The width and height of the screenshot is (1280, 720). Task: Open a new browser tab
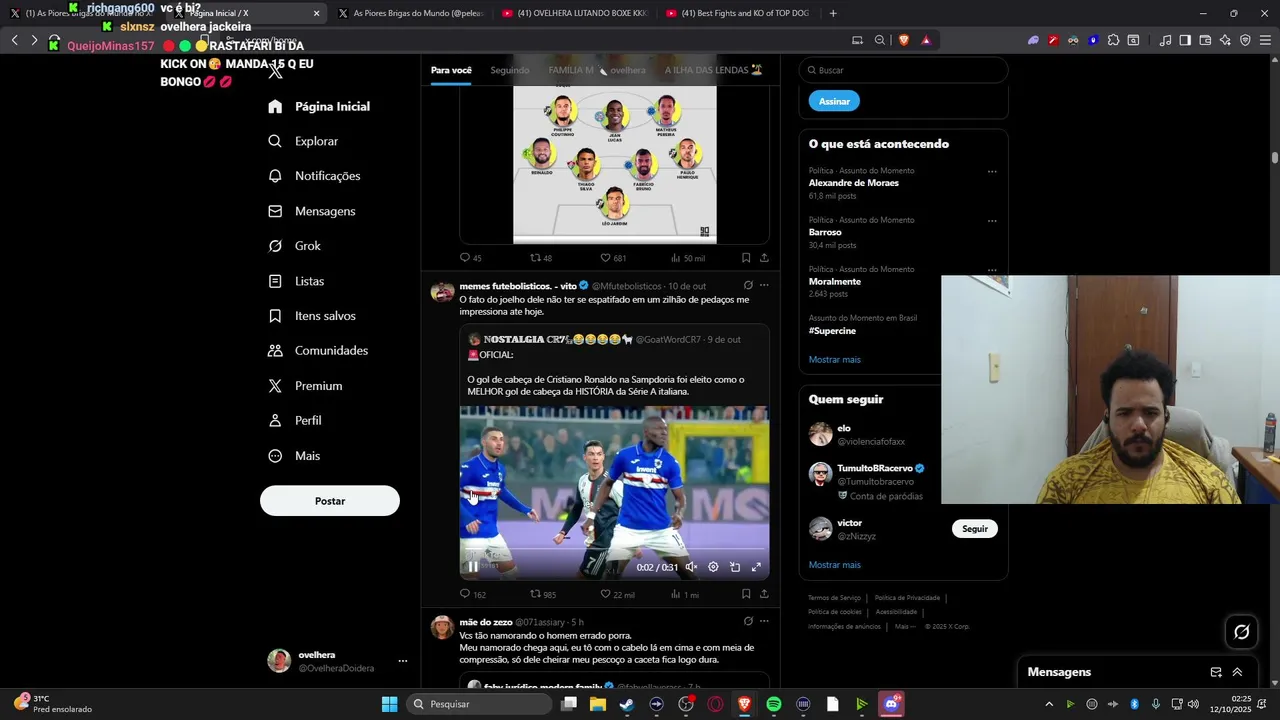coord(833,13)
